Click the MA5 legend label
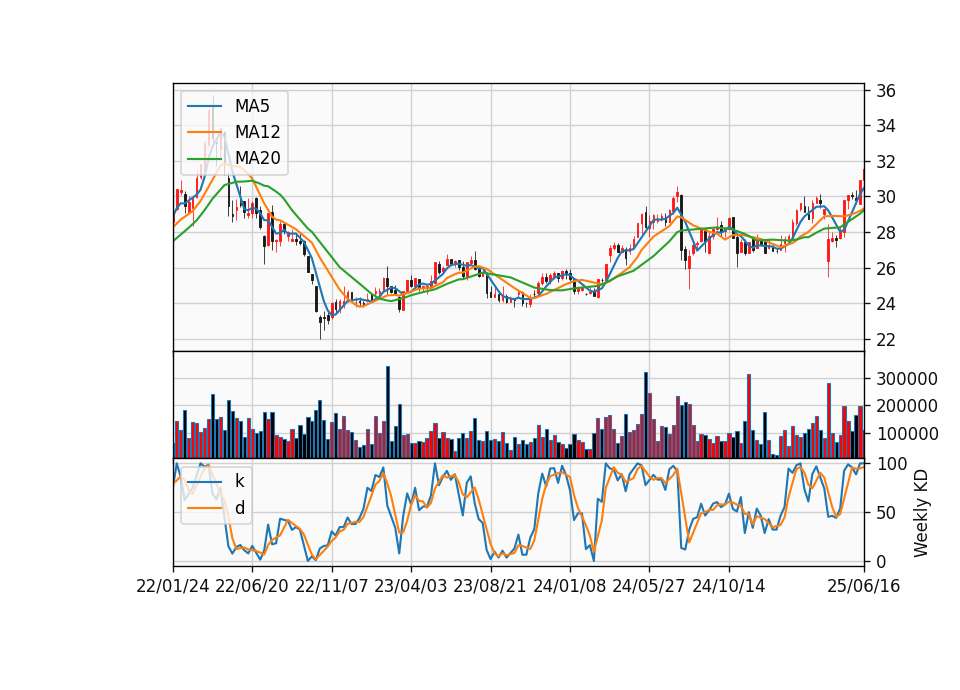Viewport: 960px width, 690px height. (x=252, y=106)
